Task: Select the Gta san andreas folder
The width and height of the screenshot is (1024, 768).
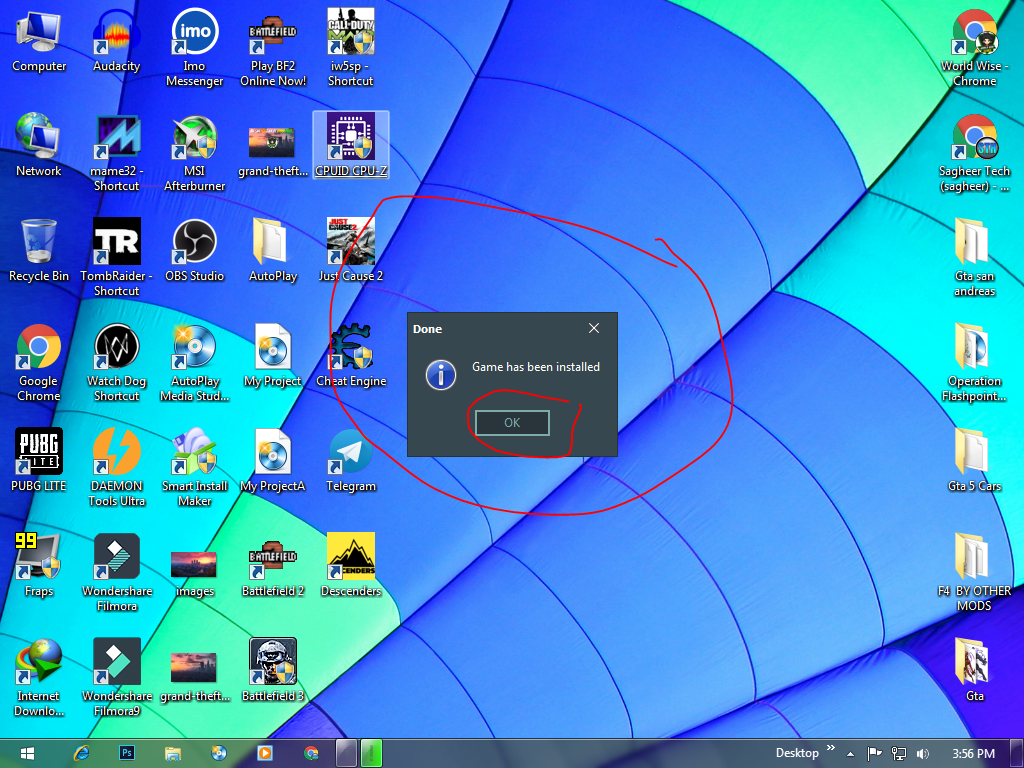Action: pyautogui.click(x=974, y=258)
